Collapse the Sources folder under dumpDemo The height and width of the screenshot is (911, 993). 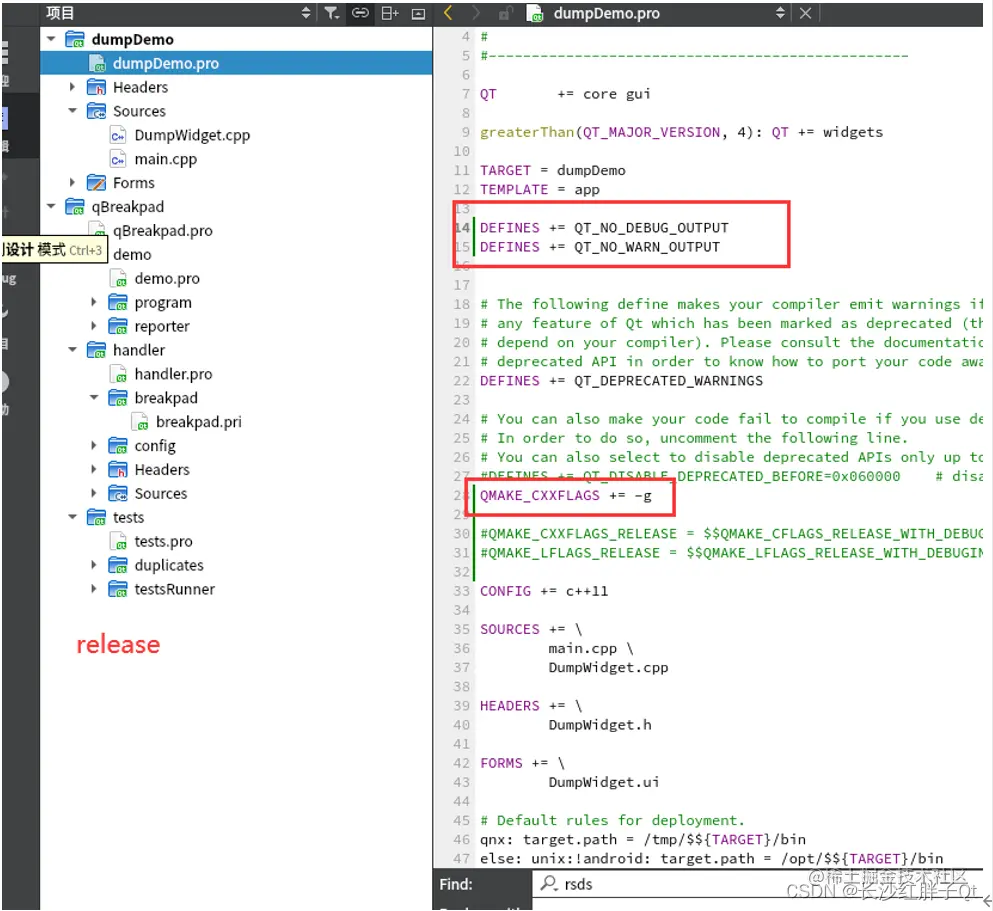click(x=73, y=111)
